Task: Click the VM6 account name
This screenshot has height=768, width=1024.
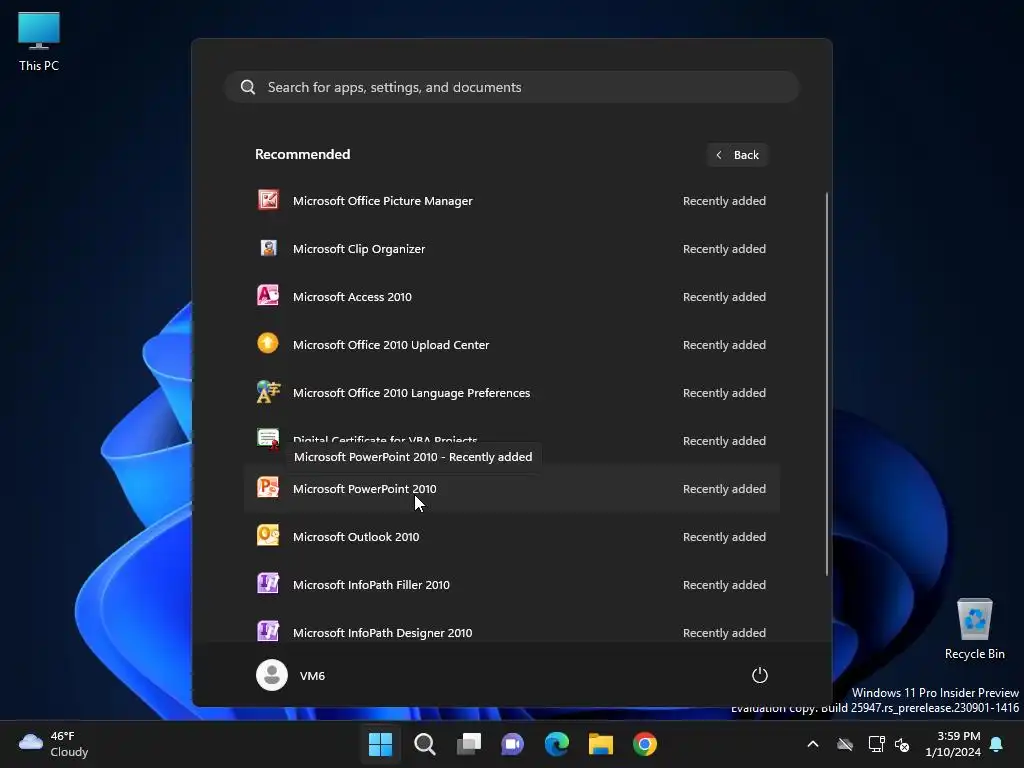Action: (x=312, y=676)
